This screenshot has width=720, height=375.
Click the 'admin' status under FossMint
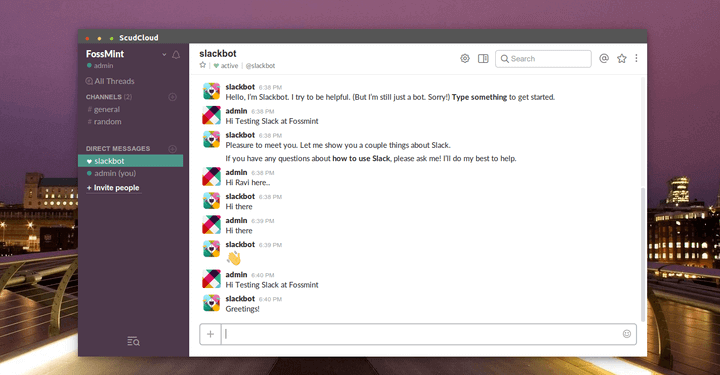coord(103,66)
